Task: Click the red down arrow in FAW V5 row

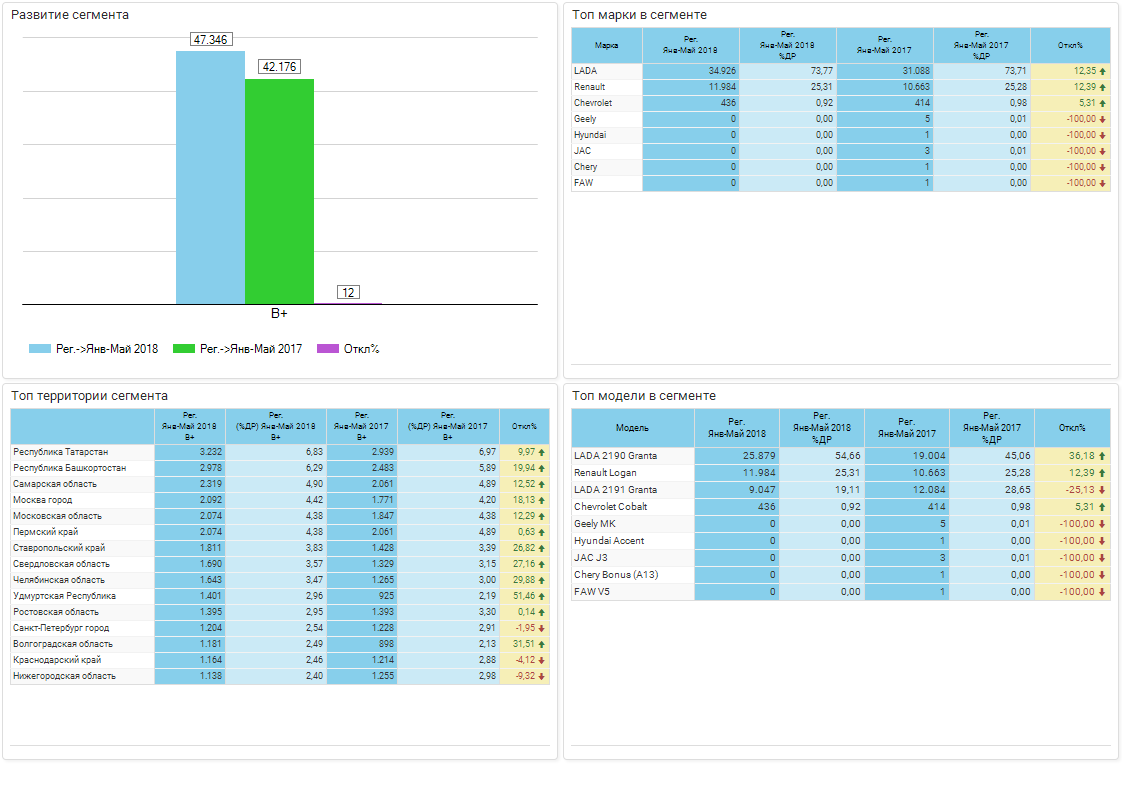Action: pos(1102,592)
